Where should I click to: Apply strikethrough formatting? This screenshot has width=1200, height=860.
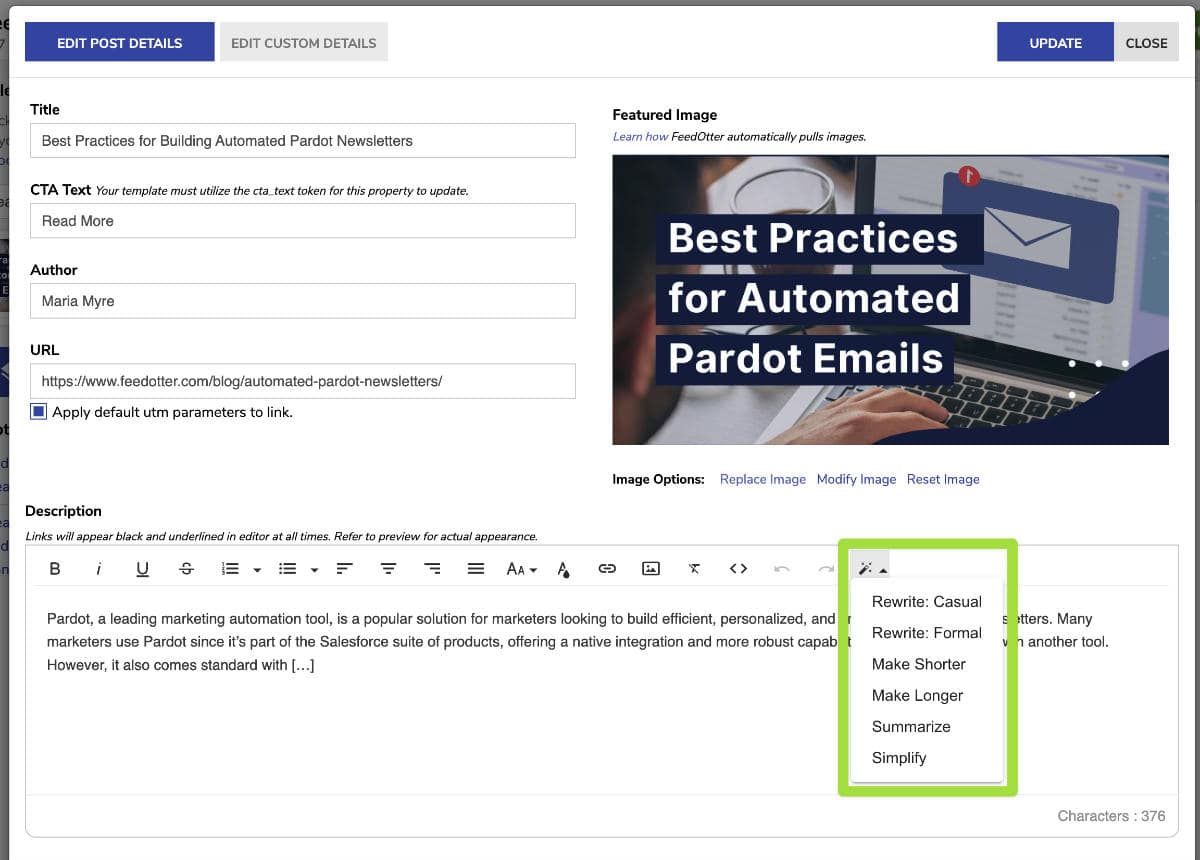pos(186,568)
